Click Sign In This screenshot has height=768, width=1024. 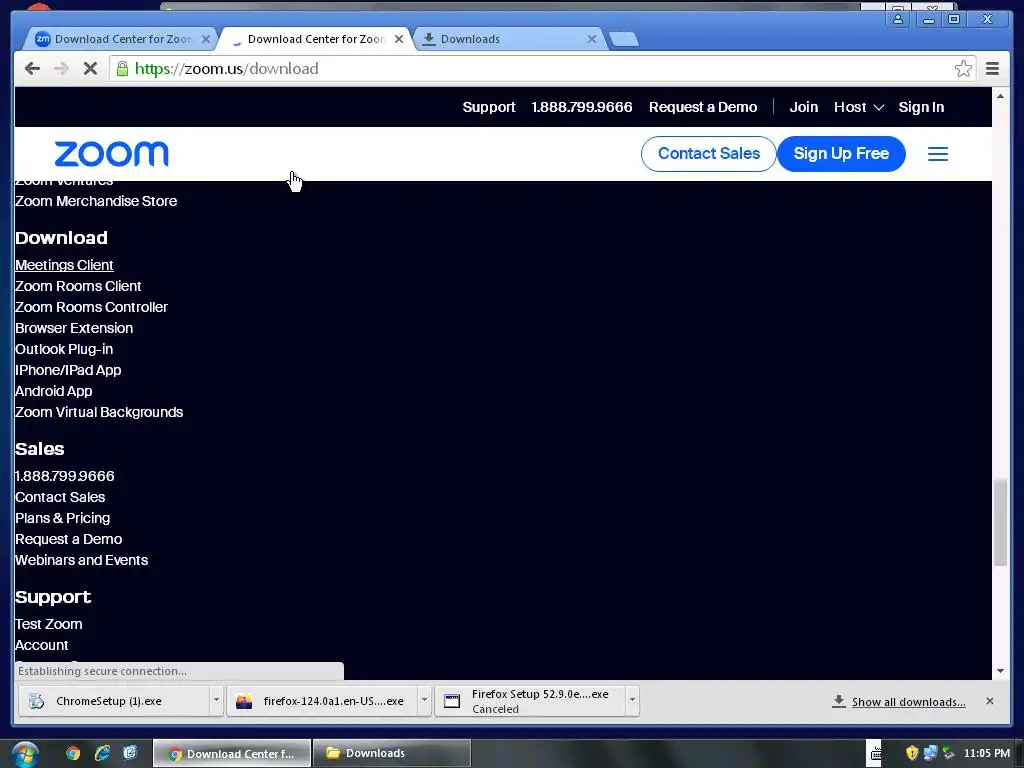[921, 107]
